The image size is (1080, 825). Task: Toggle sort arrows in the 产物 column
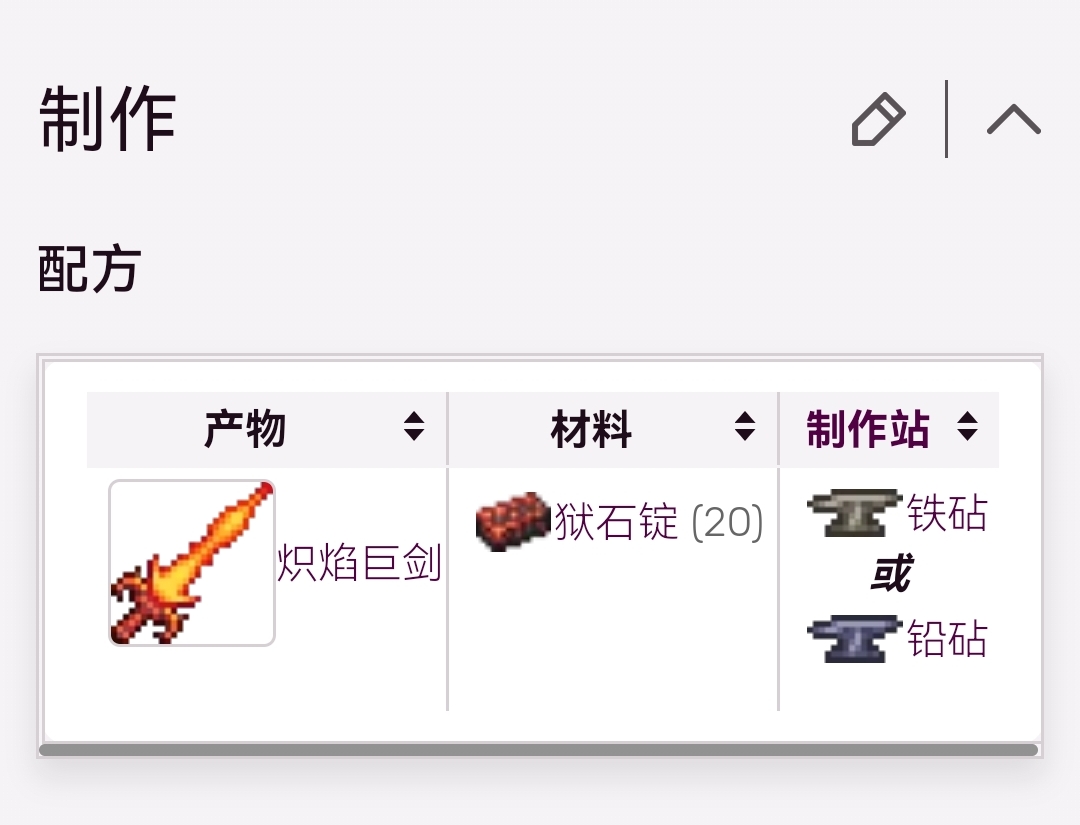pos(414,426)
